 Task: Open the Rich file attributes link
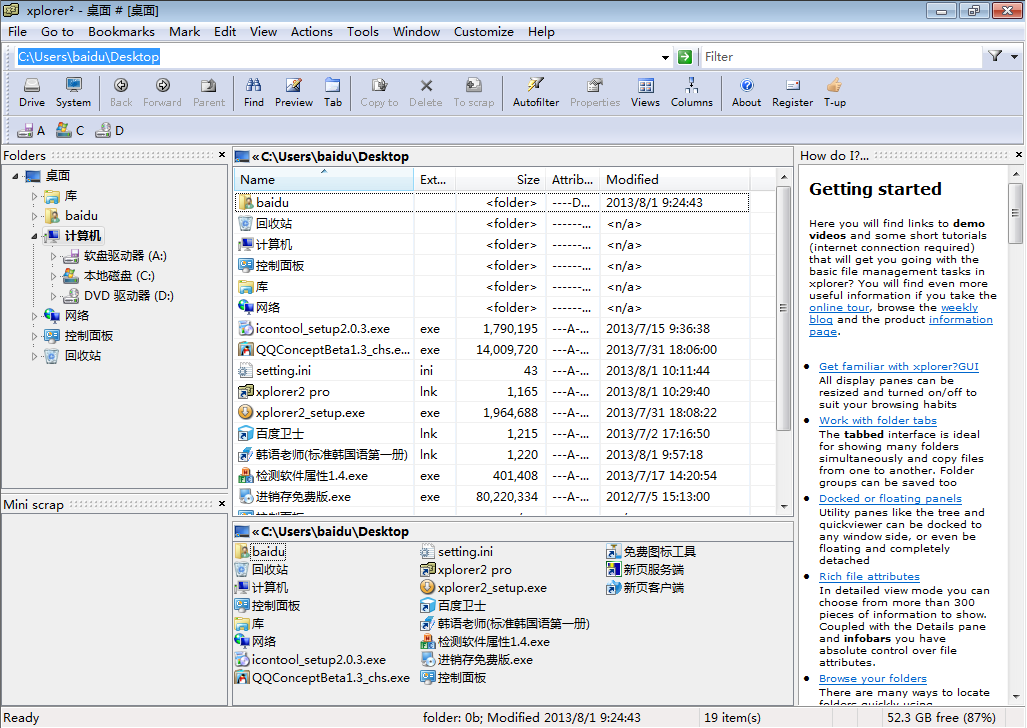[869, 576]
